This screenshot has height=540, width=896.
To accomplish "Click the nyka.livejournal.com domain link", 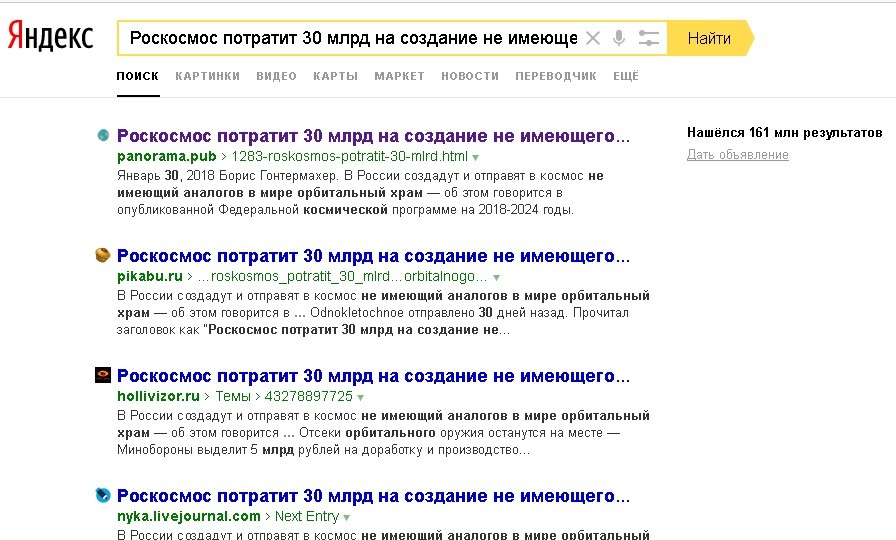I will [189, 516].
